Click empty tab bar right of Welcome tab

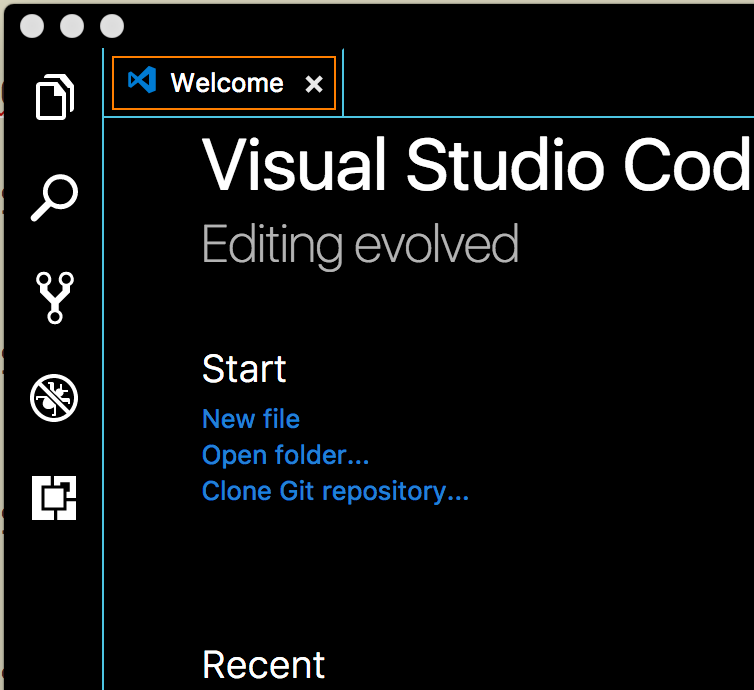[x=548, y=83]
